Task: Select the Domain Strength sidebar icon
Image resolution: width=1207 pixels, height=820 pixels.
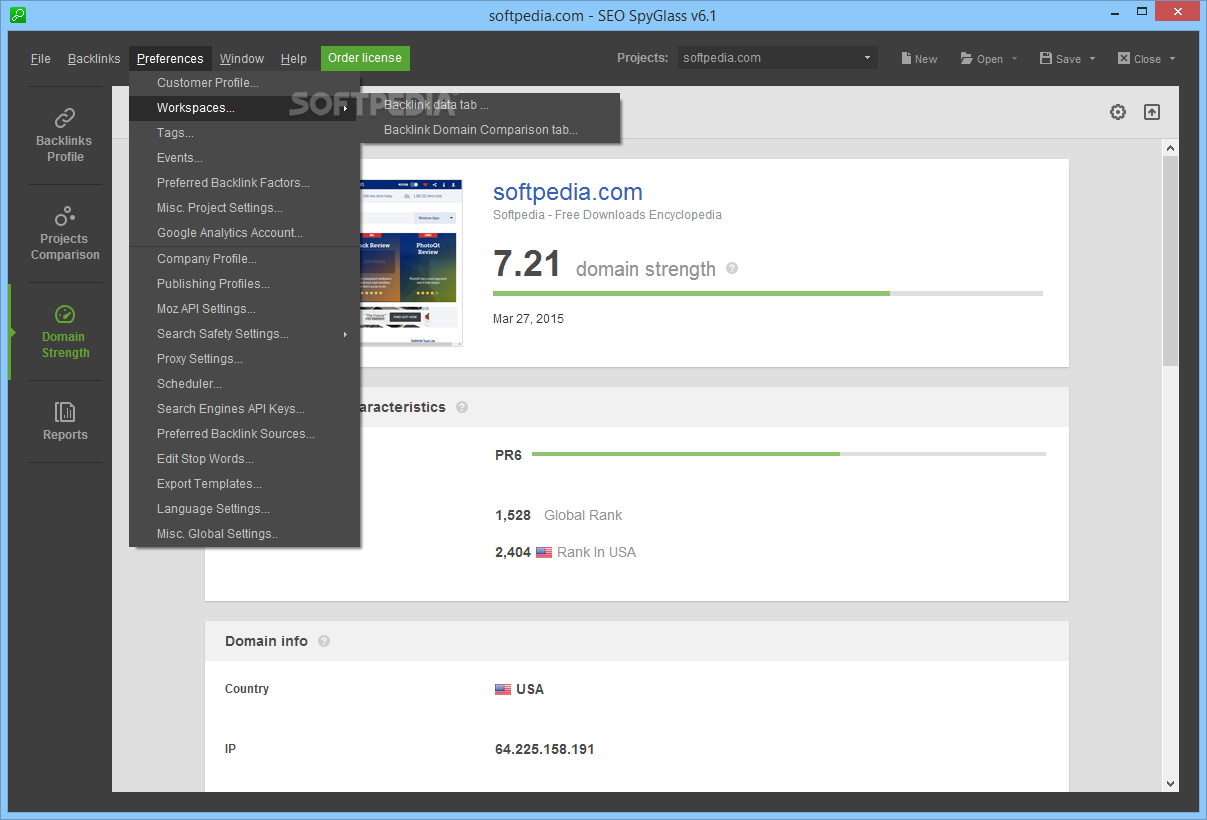Action: pyautogui.click(x=65, y=315)
